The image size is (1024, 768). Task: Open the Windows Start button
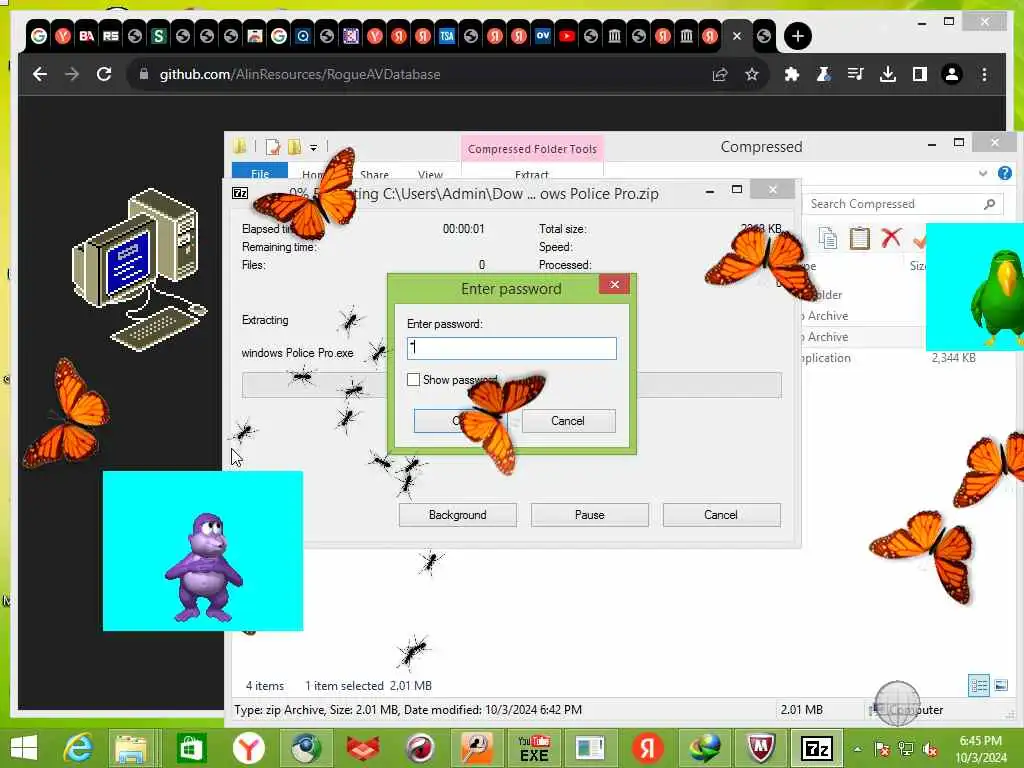pyautogui.click(x=24, y=748)
